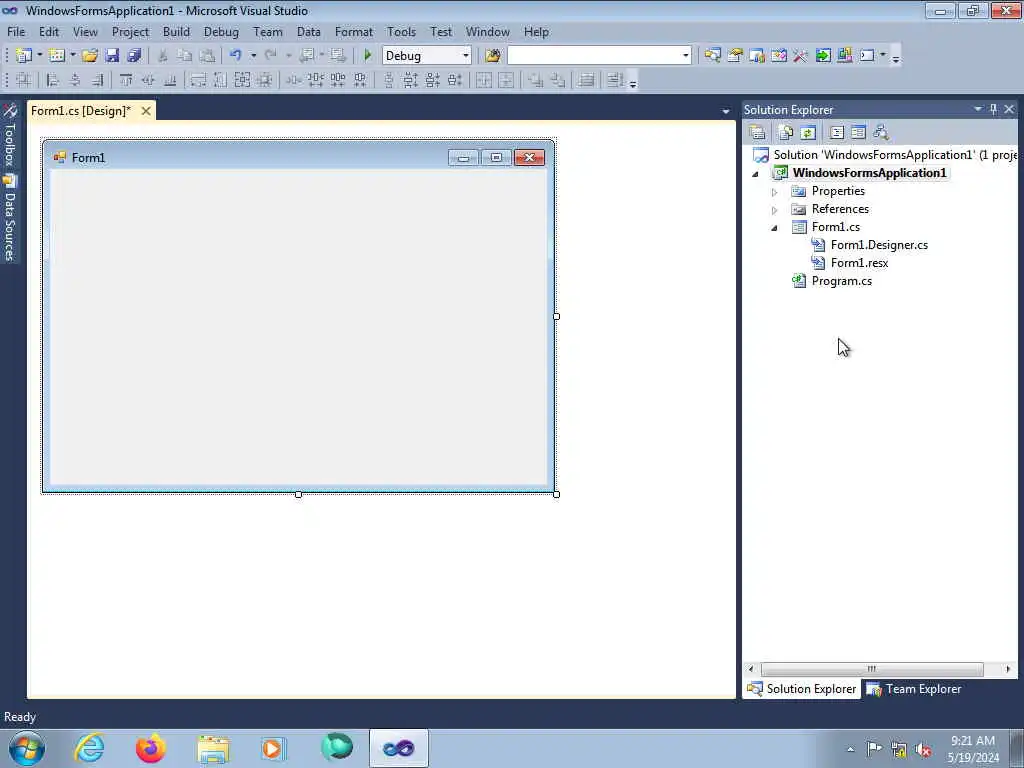The image size is (1024, 768).
Task: Switch to the Team Explorer tab
Action: click(914, 689)
